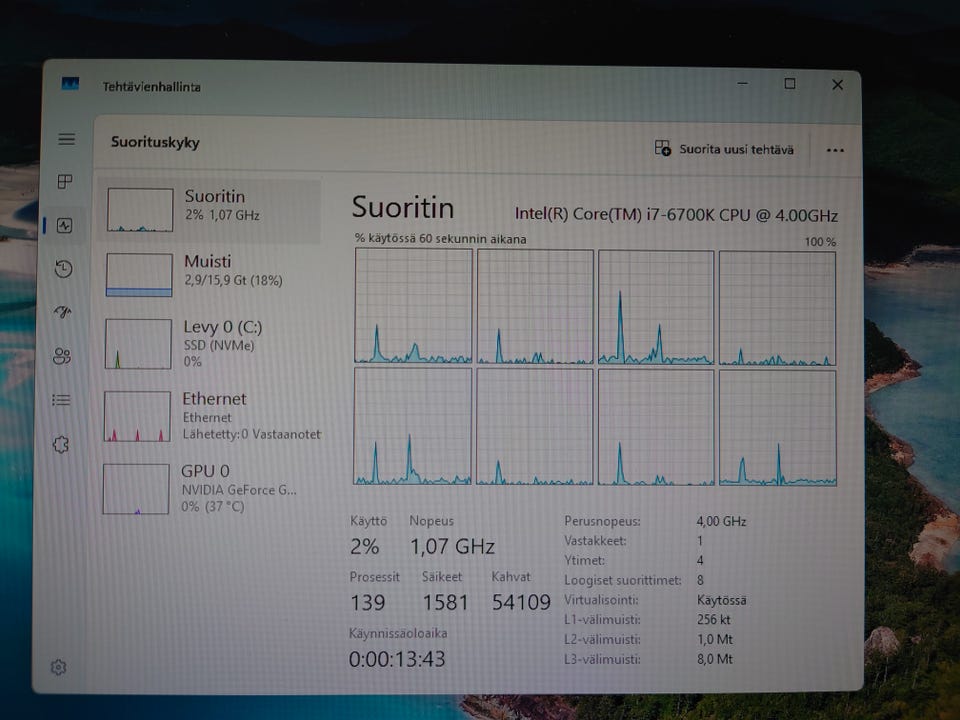Click the uptime value 0:00:13:43
Image resolution: width=960 pixels, height=720 pixels.
(x=397, y=659)
